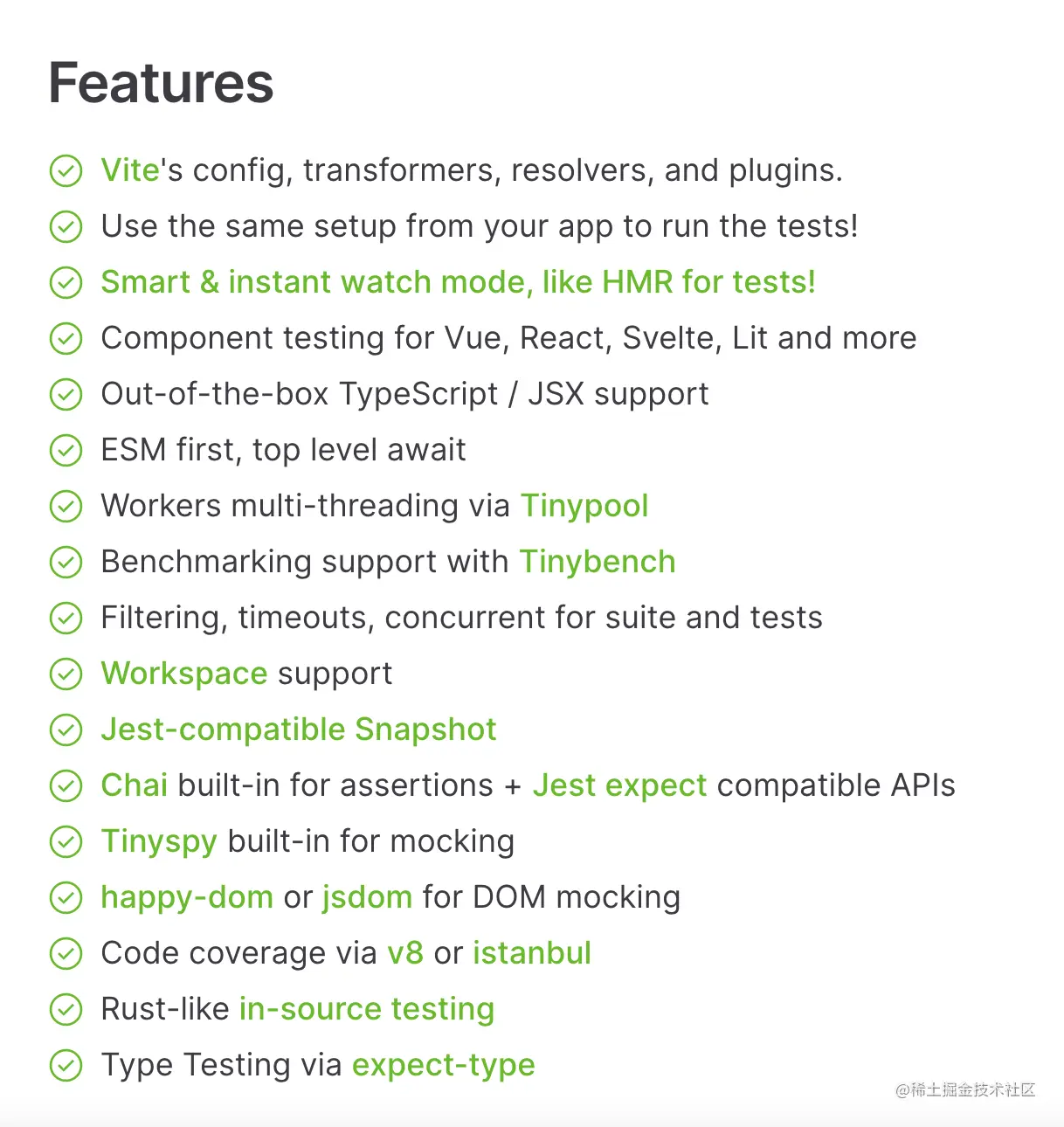Open the in-source testing link
The image size is (1064, 1127).
pyautogui.click(x=367, y=1009)
